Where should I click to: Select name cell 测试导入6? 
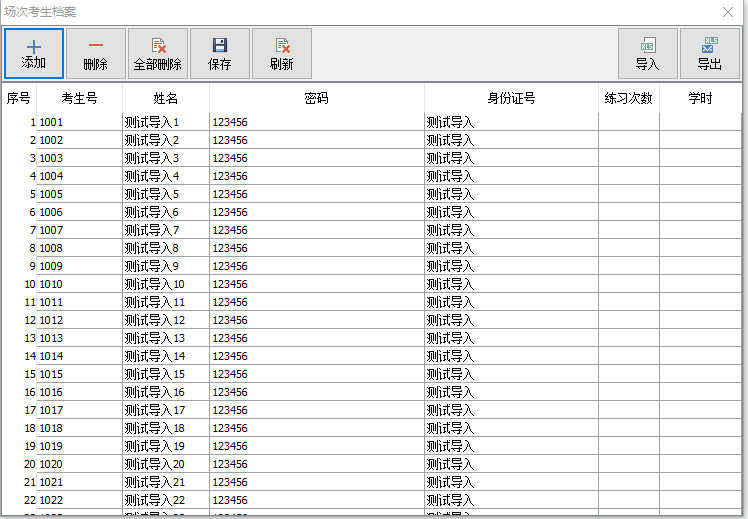pos(166,212)
